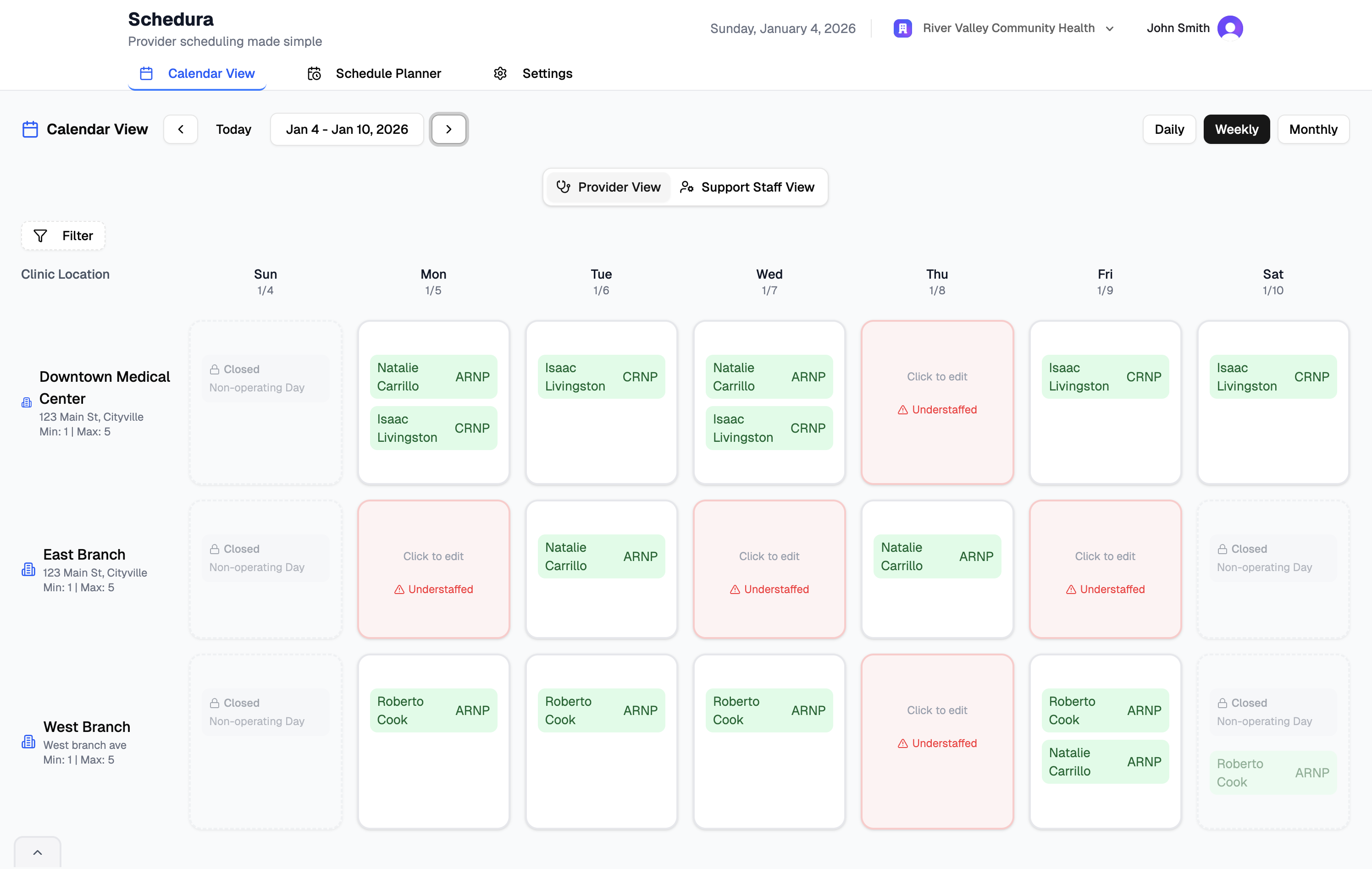Click the West Branch location name

(x=87, y=727)
